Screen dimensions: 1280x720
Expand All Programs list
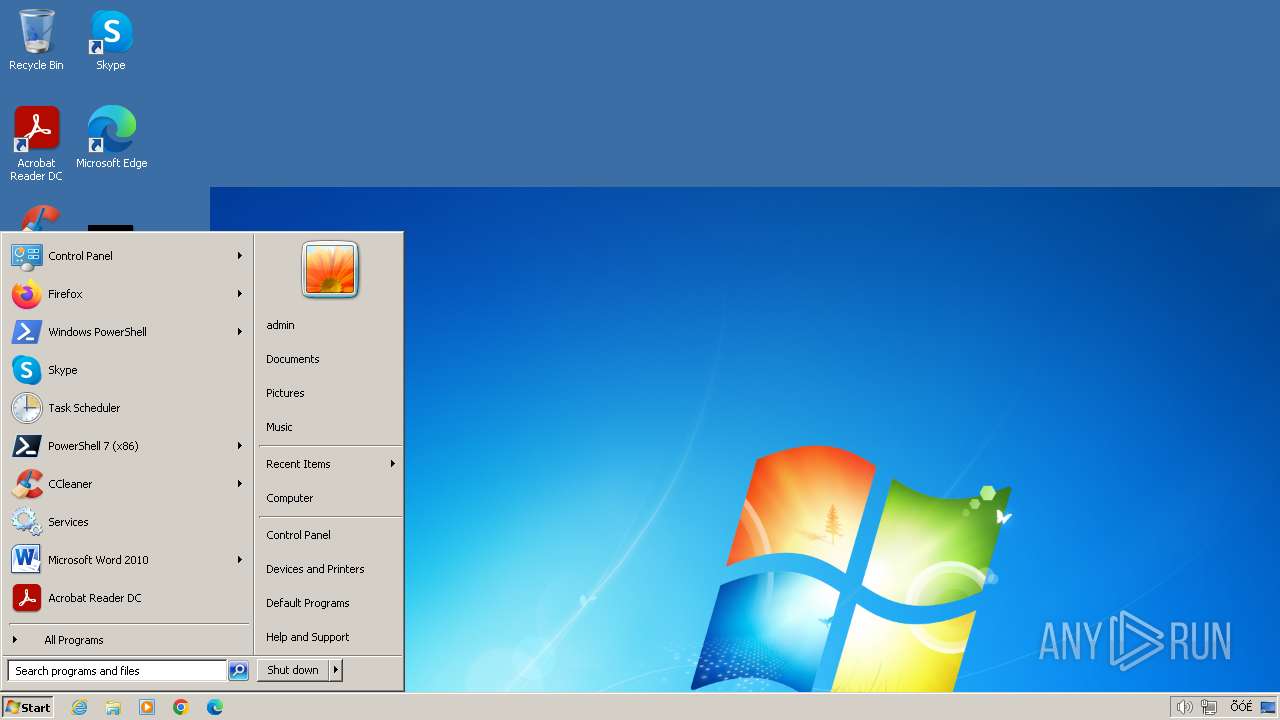tap(128, 640)
